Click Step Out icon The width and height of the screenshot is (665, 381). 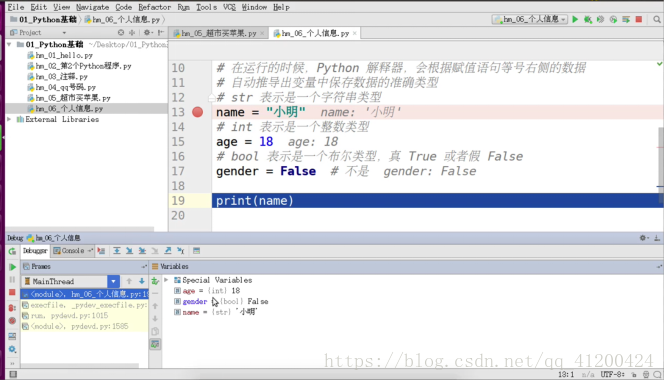[x=168, y=251]
